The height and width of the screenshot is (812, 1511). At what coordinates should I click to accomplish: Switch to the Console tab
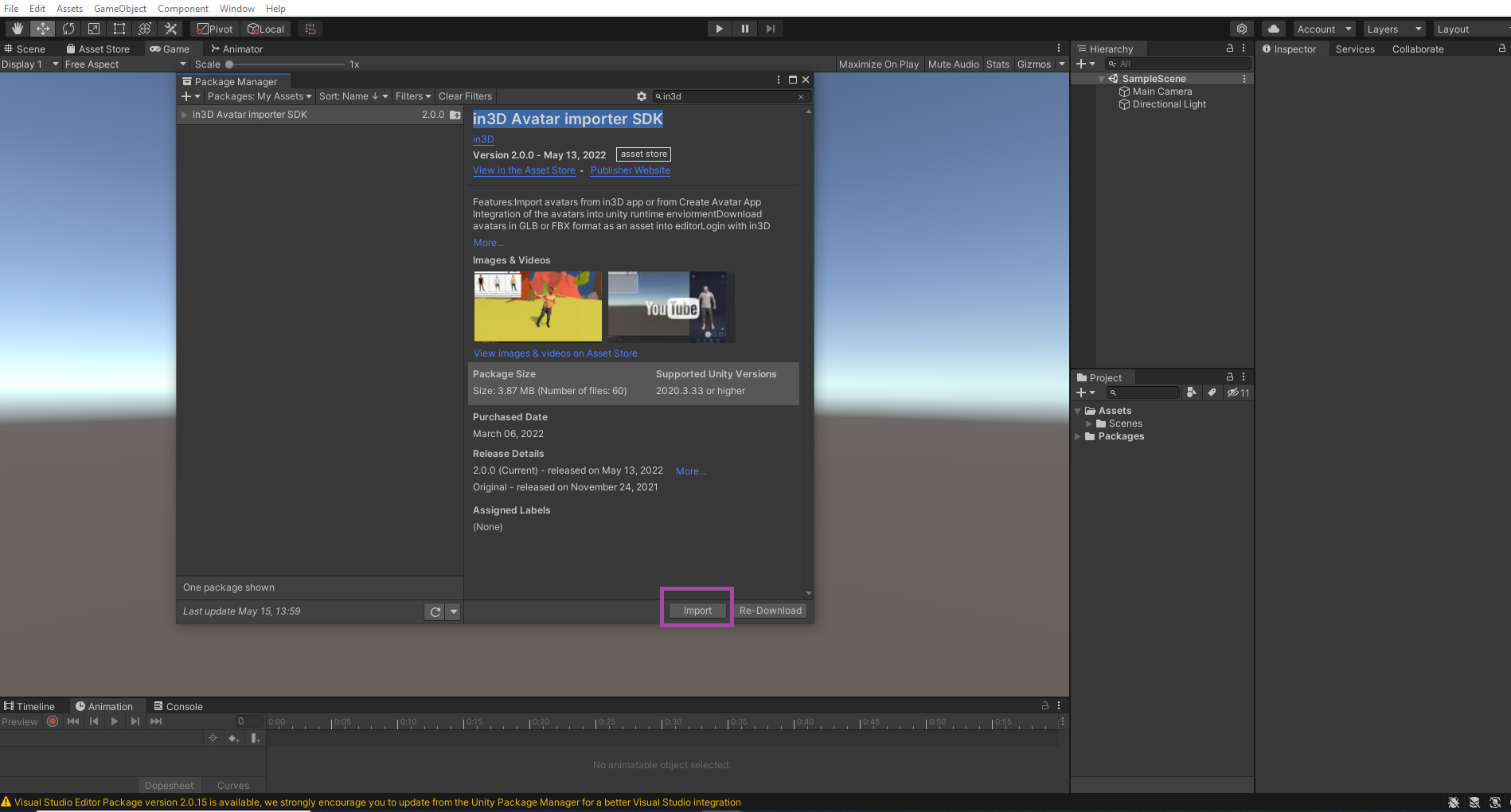(178, 706)
